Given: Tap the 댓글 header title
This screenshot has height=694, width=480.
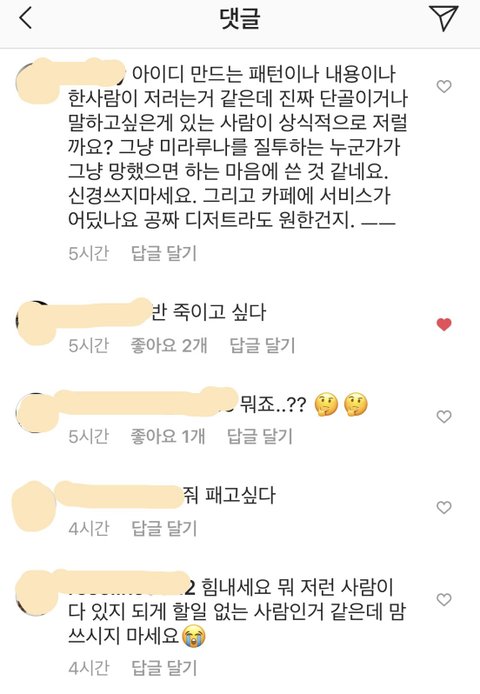Looking at the screenshot, I should pos(240,19).
